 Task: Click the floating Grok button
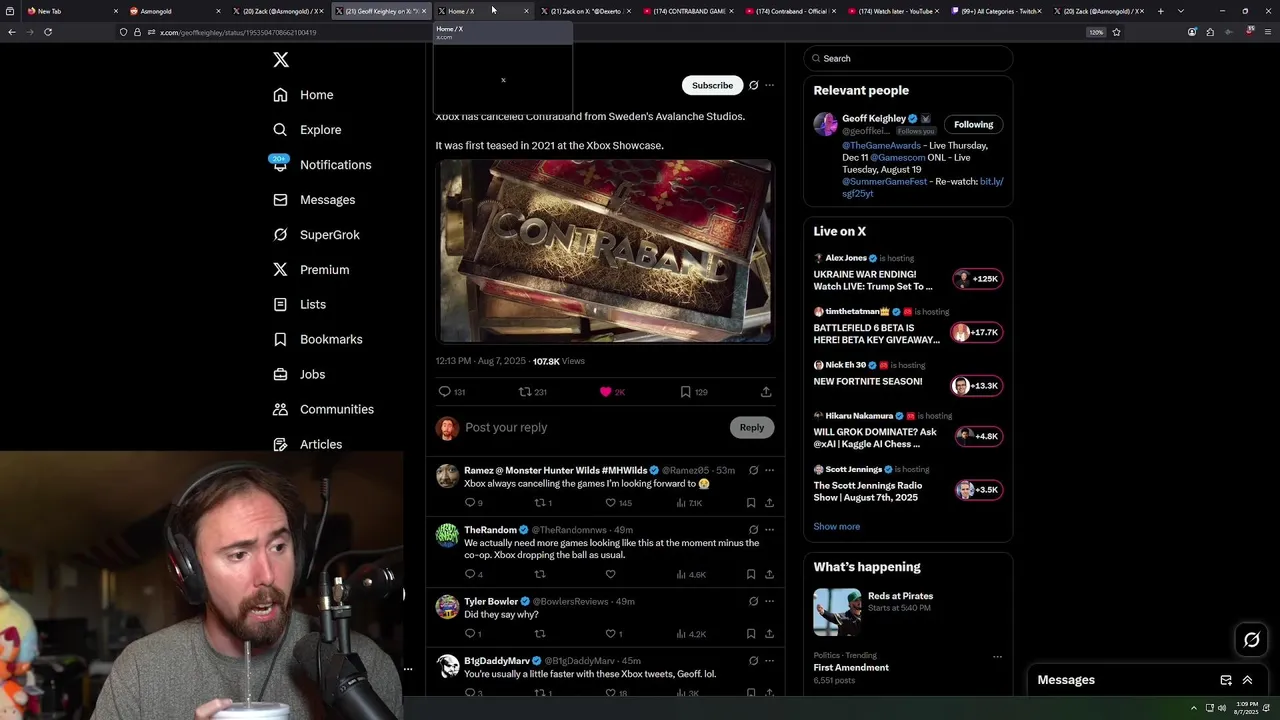point(1252,640)
